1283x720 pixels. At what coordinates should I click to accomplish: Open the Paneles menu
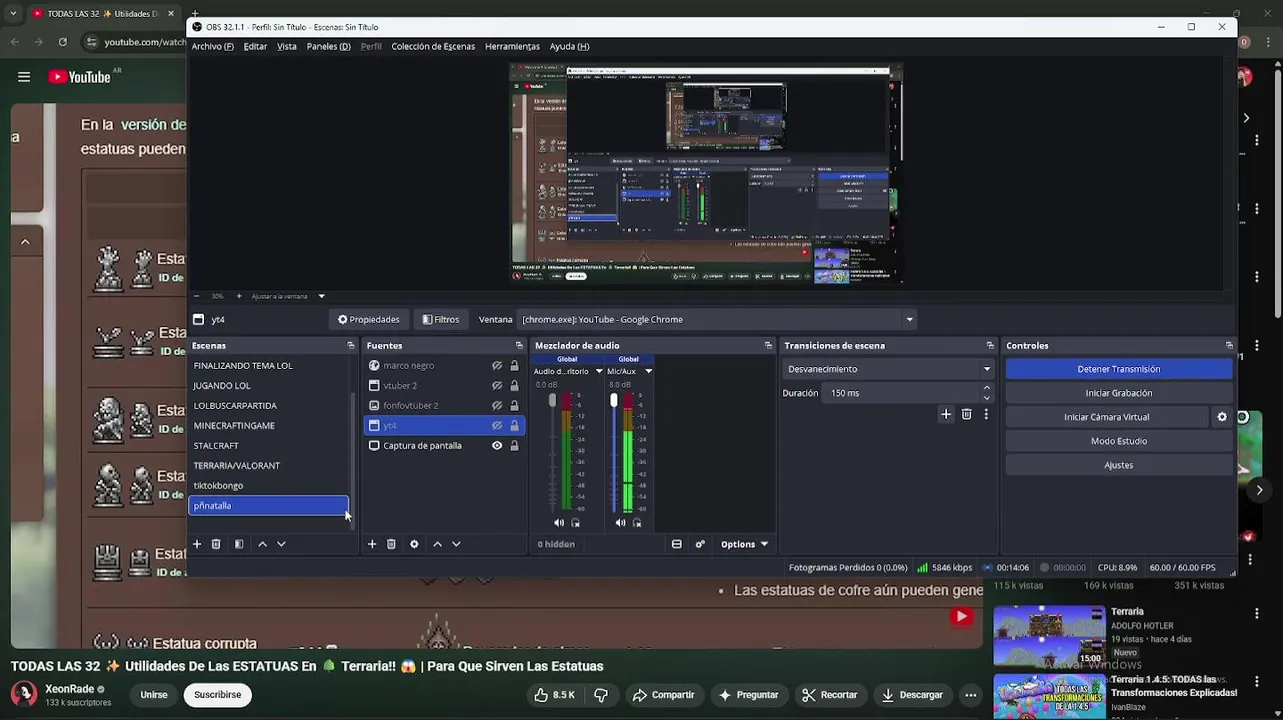point(328,46)
